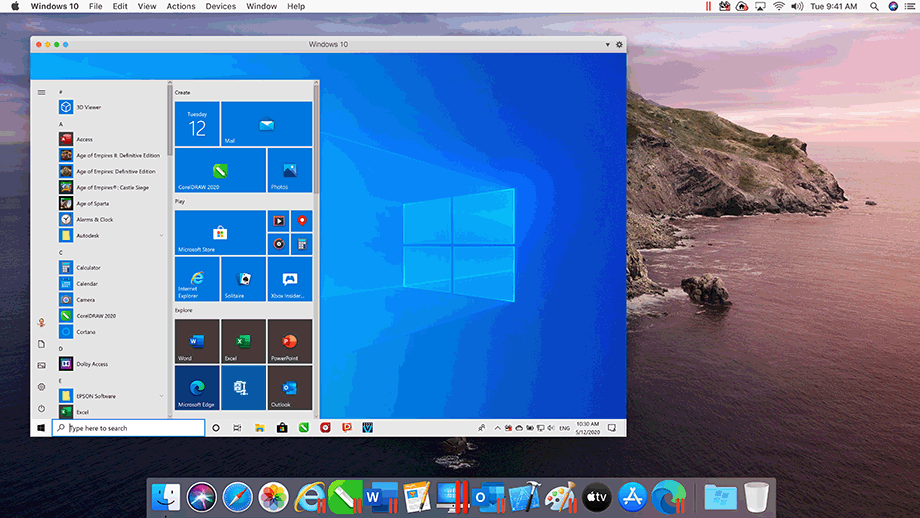Open Task View on the Windows taskbar
This screenshot has height=518, width=920.
(x=237, y=428)
